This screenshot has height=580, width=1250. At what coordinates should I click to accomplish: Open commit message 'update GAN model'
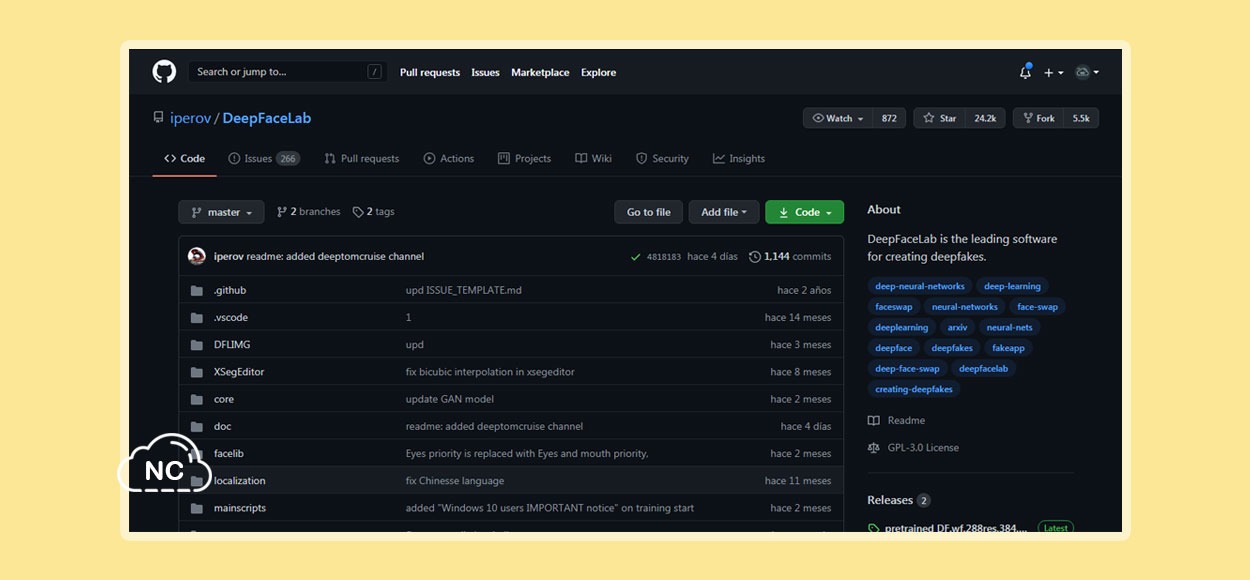(450, 399)
